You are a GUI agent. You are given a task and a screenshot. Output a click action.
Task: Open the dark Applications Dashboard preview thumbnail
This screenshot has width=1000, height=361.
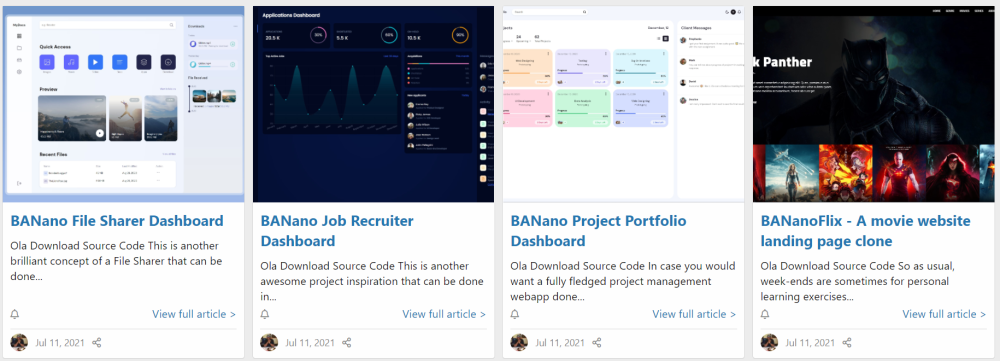point(374,104)
